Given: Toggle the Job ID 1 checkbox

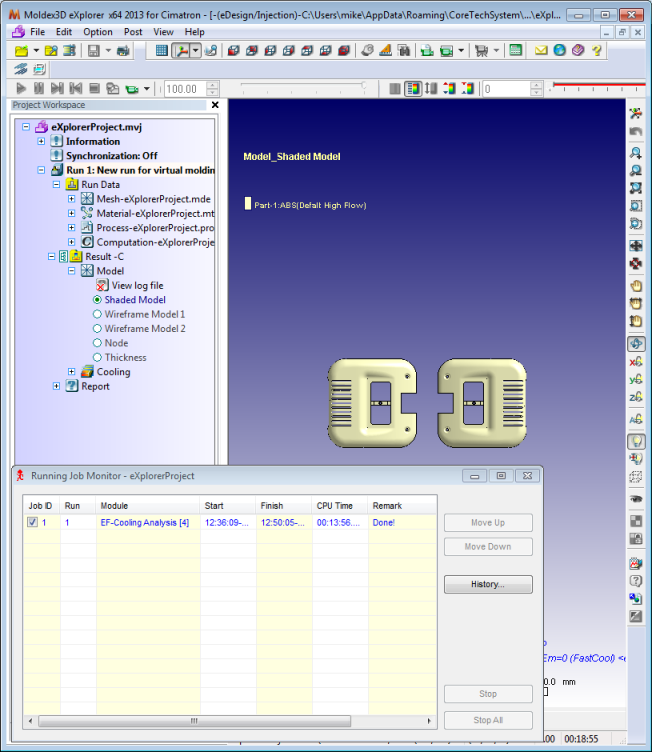Looking at the screenshot, I should click(x=32, y=522).
